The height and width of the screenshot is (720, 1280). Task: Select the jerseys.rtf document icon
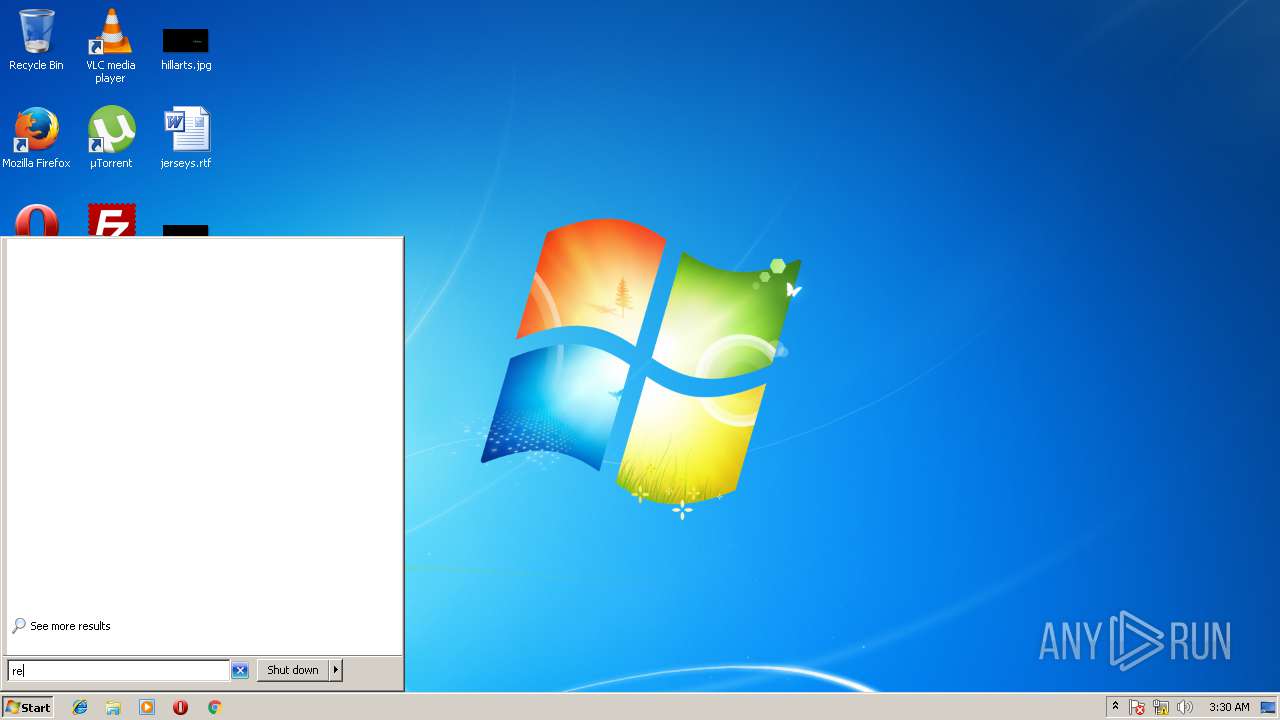[186, 138]
